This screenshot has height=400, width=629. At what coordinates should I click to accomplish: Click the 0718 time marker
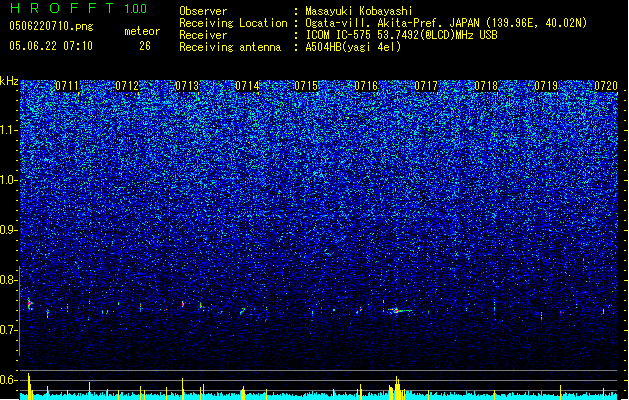point(486,86)
